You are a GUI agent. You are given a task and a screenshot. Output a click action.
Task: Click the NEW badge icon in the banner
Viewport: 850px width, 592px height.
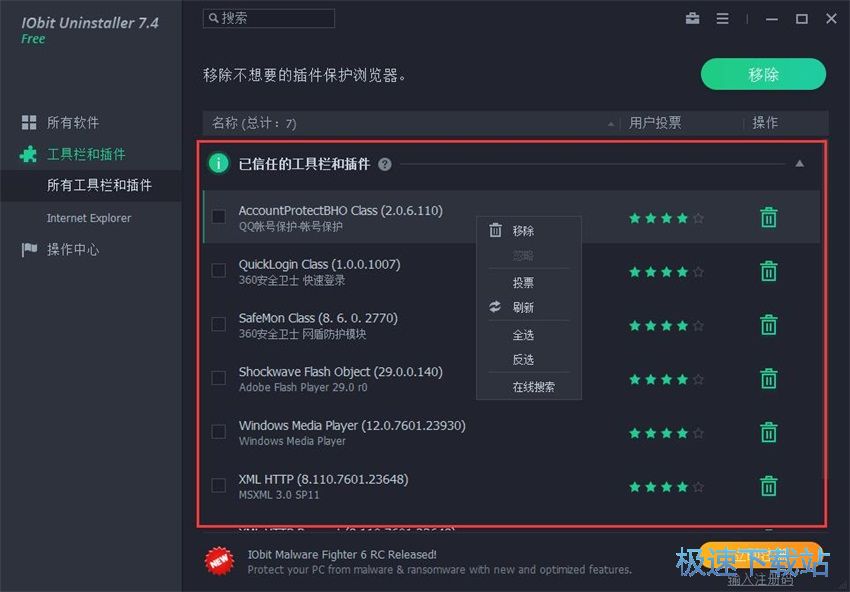pyautogui.click(x=220, y=562)
